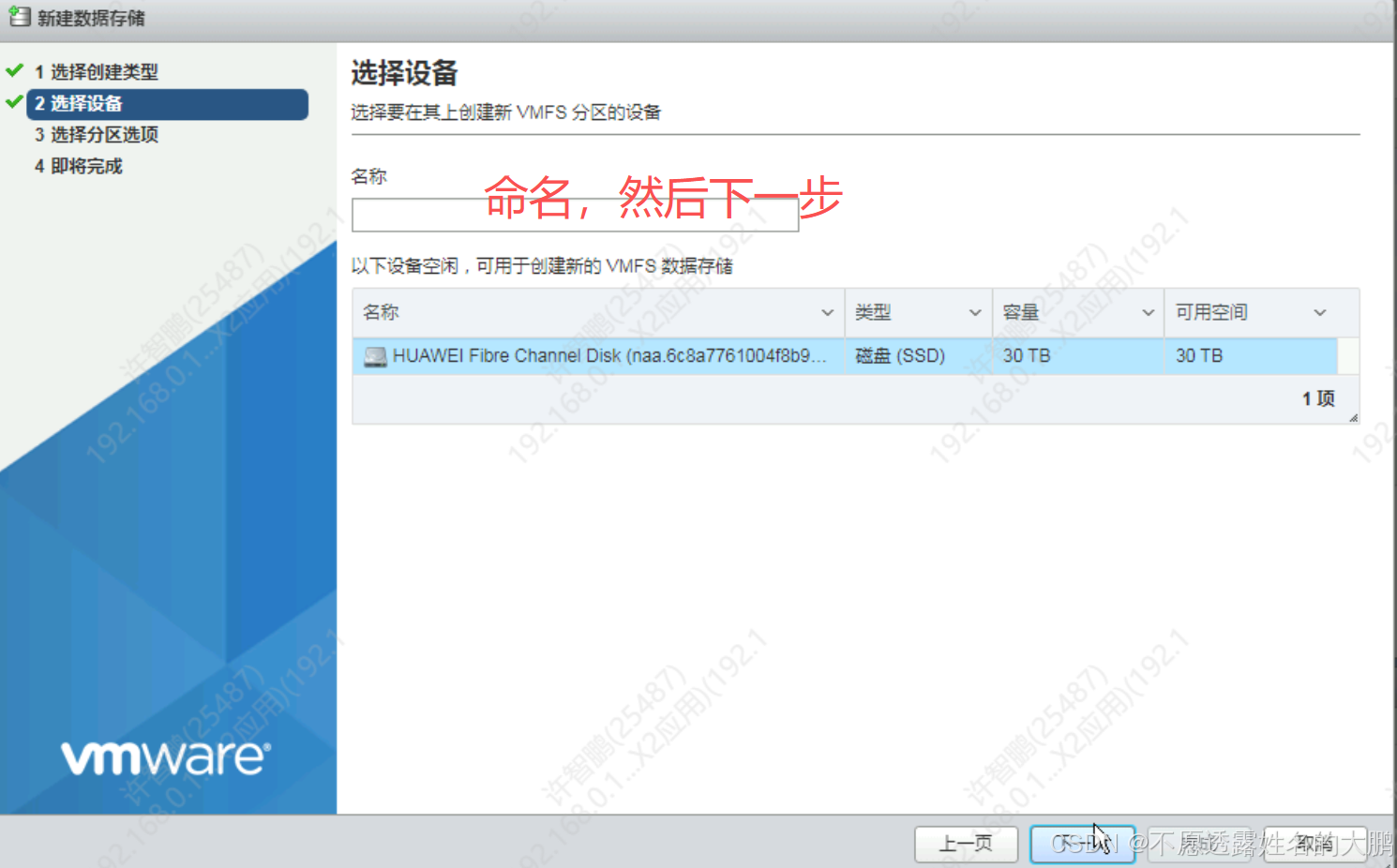Select step 4 即将完成

78,167
